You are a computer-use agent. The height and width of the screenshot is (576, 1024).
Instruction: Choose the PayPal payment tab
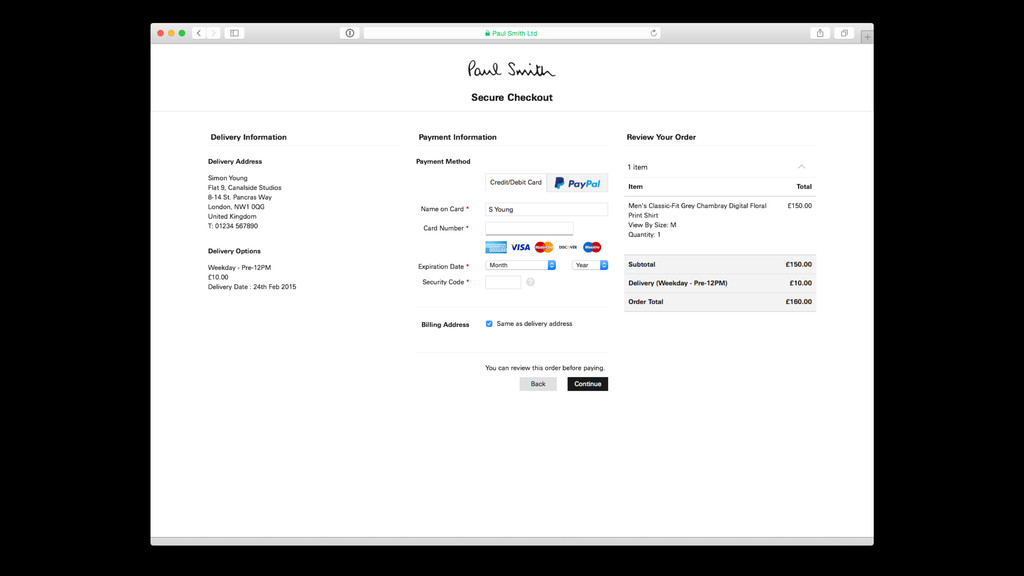click(x=577, y=183)
